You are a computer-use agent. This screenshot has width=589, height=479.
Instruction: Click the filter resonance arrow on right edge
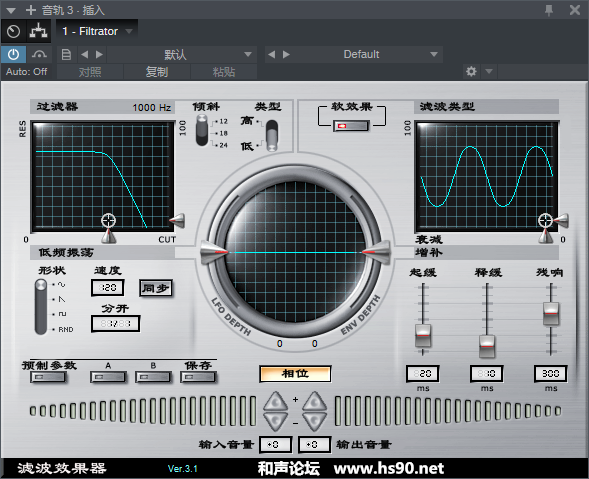pos(177,221)
